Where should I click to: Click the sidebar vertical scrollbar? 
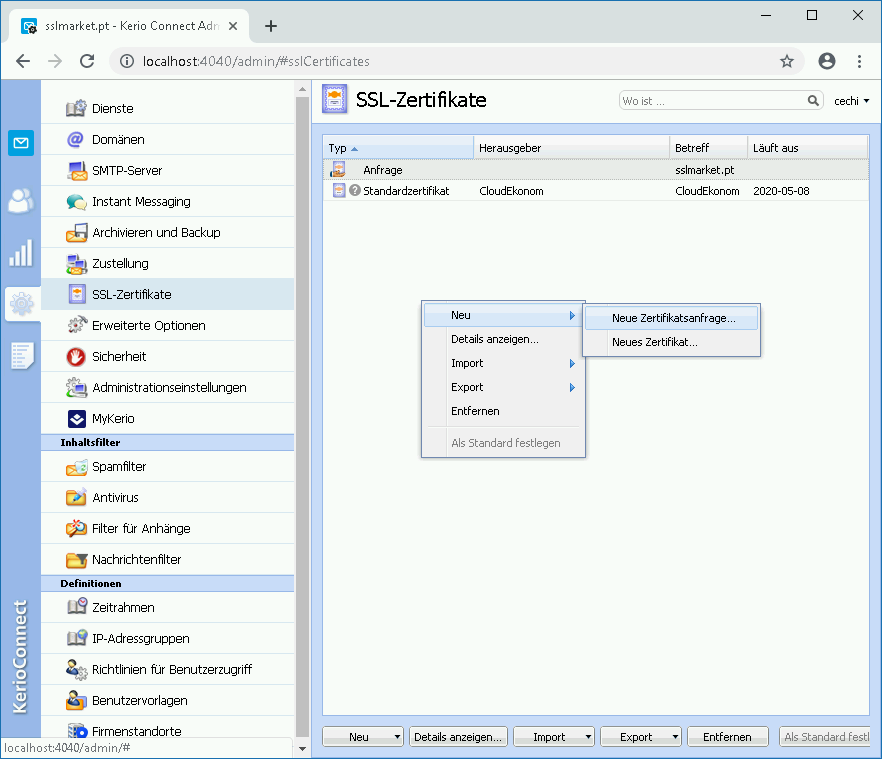tap(302, 416)
